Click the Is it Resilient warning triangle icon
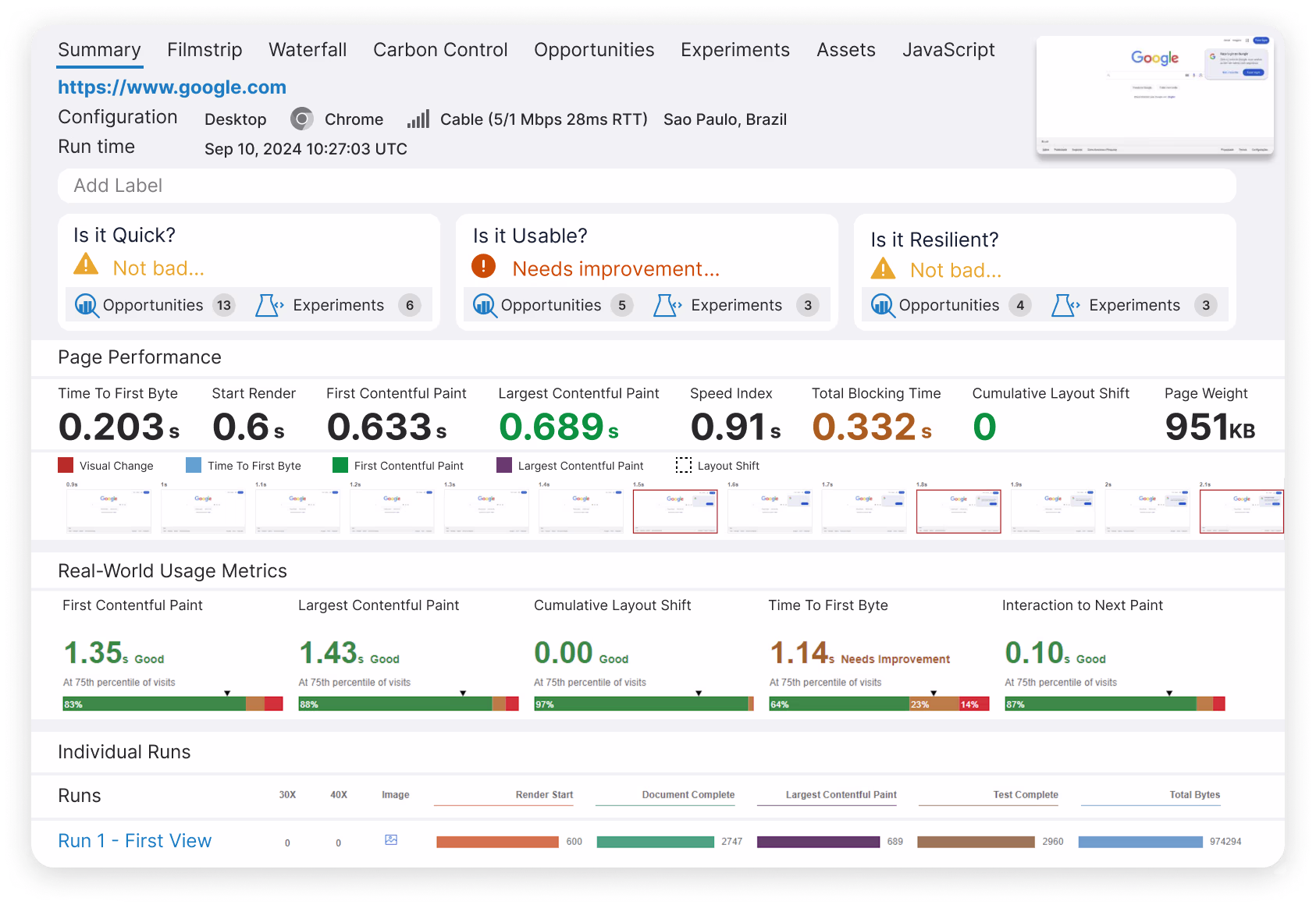Screen dimensions: 1316x905 883,268
